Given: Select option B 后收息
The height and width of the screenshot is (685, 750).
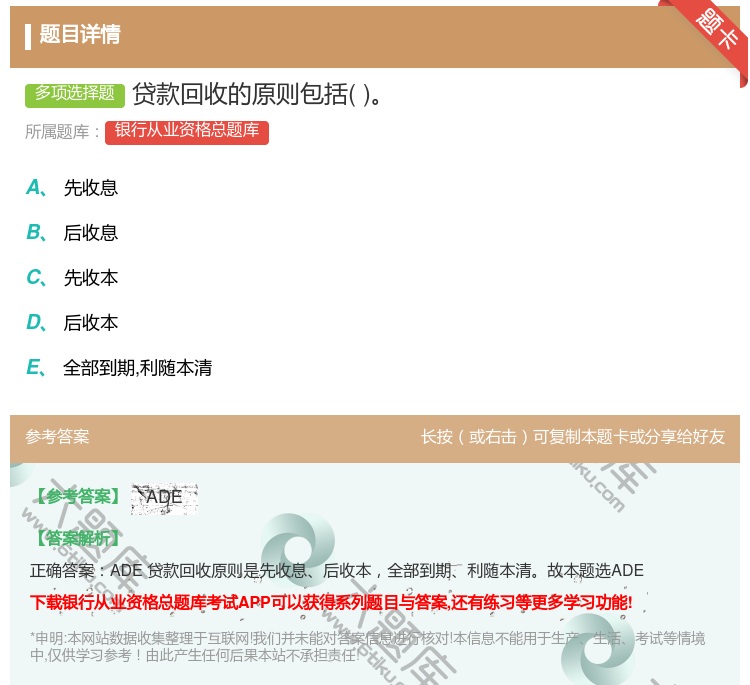Looking at the screenshot, I should [x=72, y=232].
